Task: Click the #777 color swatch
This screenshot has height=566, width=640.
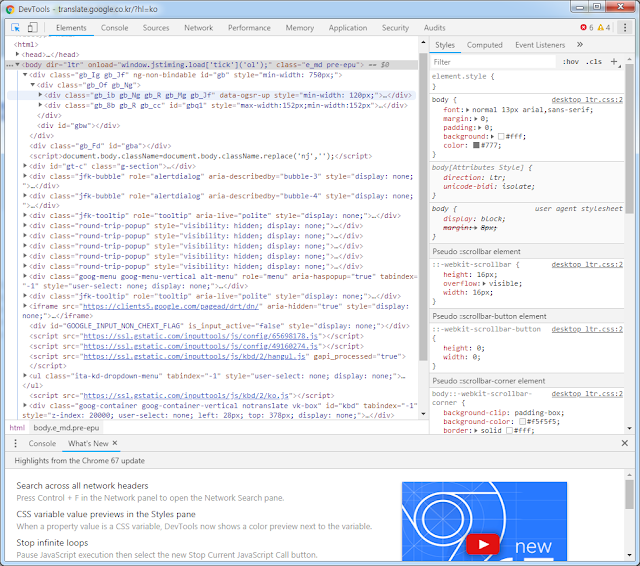Action: [x=476, y=145]
